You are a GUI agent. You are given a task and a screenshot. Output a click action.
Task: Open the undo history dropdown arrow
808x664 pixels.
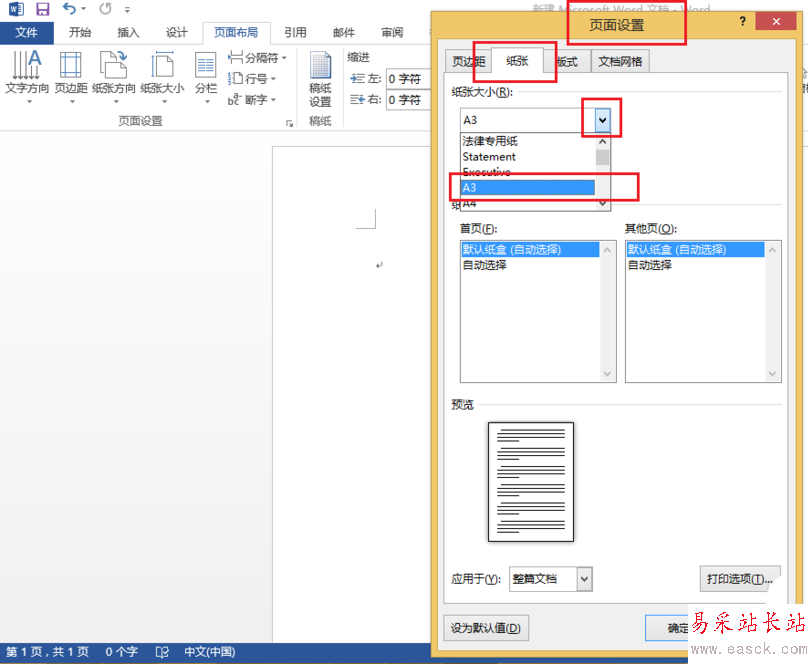[83, 9]
